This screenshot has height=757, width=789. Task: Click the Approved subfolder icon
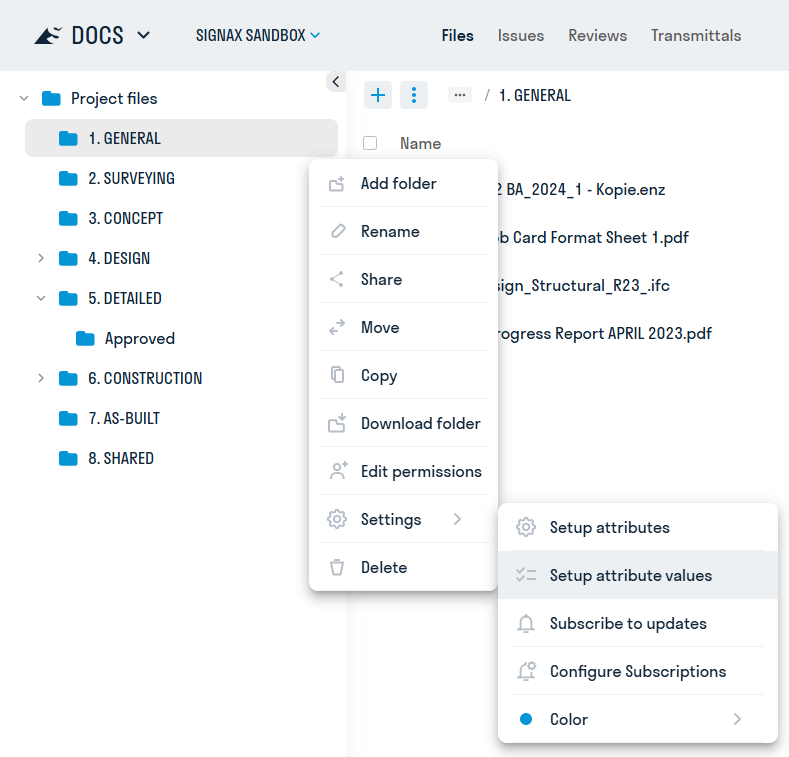coord(85,339)
